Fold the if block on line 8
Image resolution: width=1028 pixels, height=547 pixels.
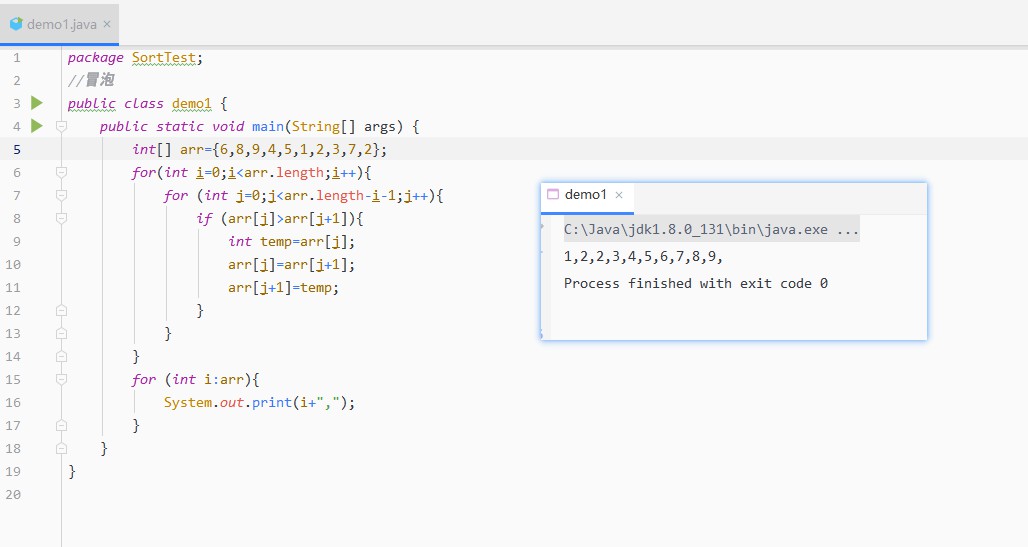tap(61, 218)
